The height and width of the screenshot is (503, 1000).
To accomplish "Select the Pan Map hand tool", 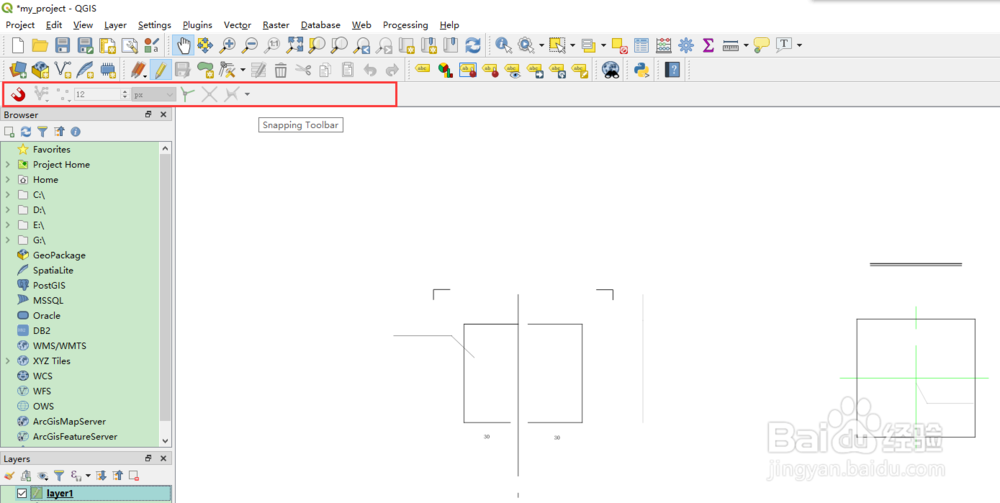I will [x=184, y=45].
